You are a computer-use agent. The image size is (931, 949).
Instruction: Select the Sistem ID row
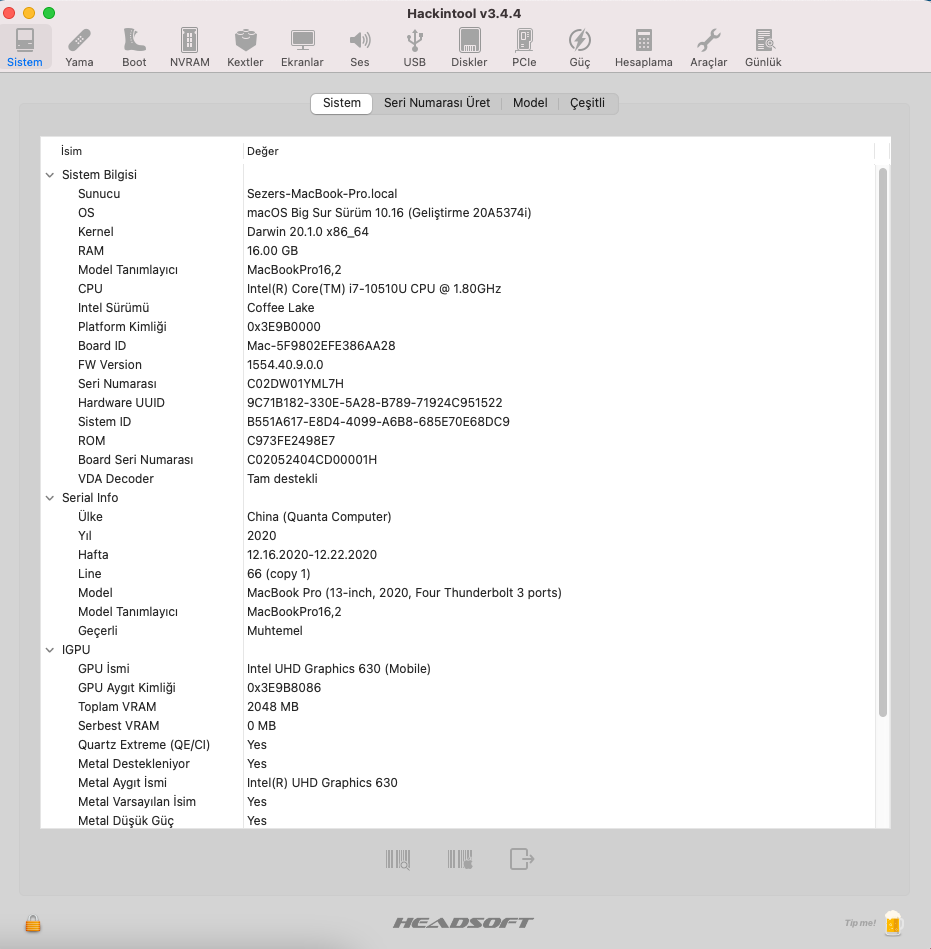[458, 422]
